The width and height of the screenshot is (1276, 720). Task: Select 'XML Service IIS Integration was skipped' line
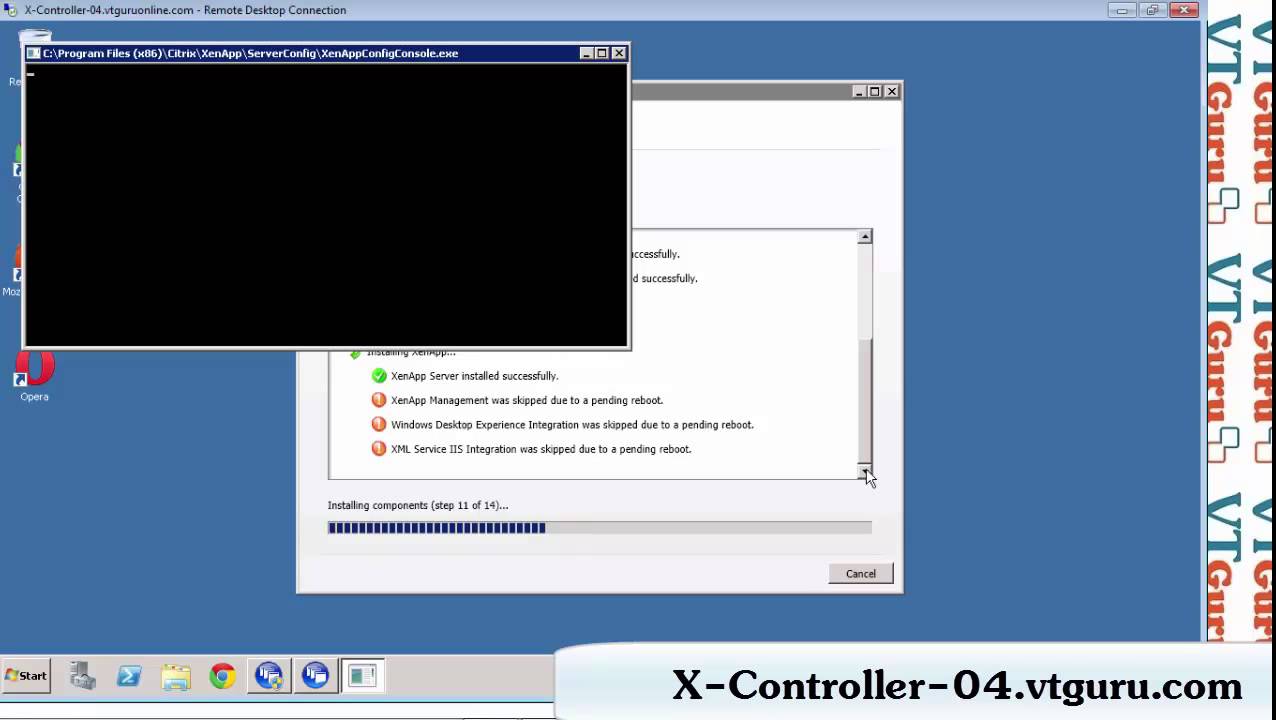[541, 449]
